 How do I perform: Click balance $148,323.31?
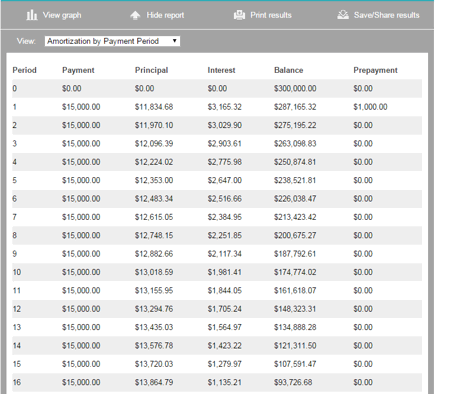click(x=295, y=309)
